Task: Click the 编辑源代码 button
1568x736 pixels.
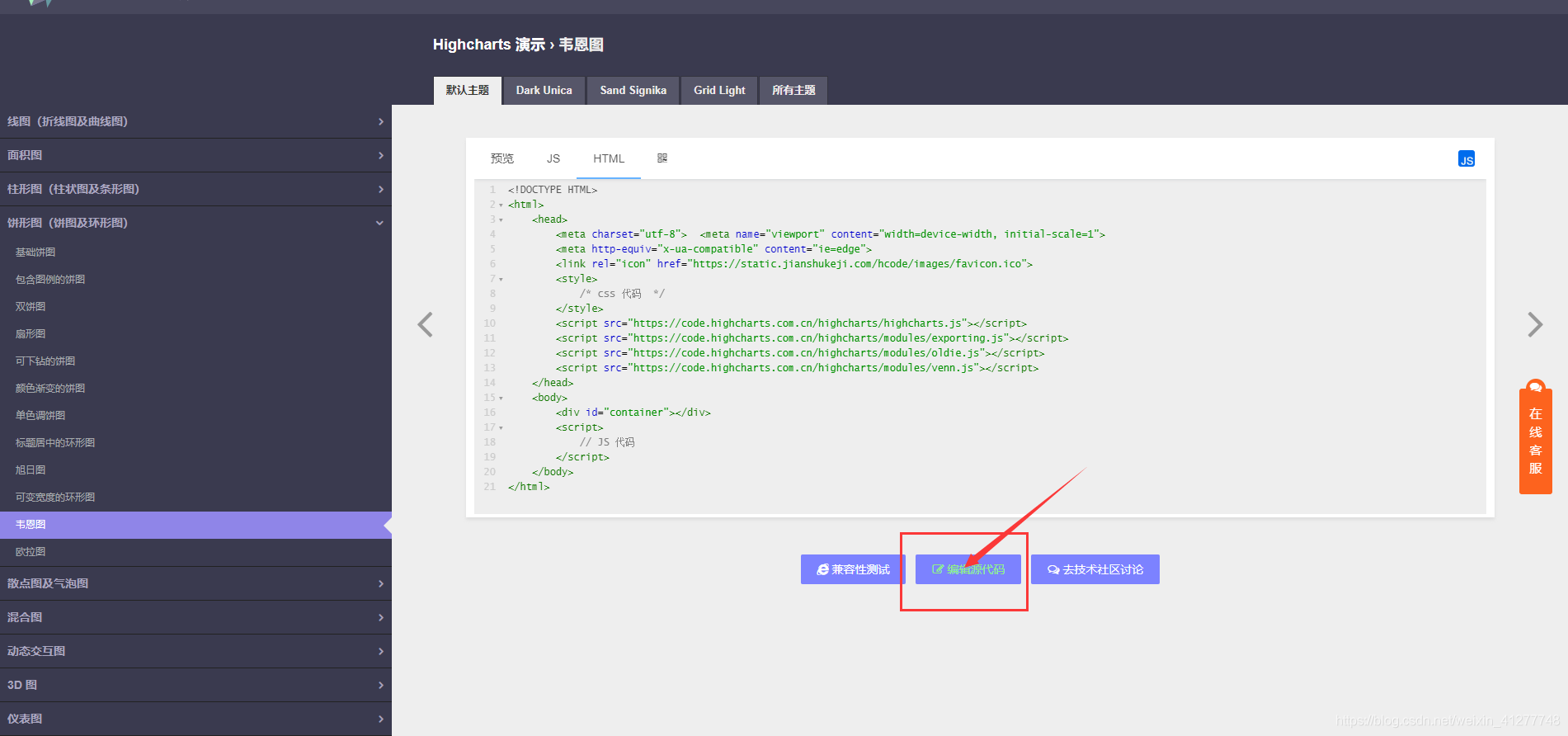Action: point(968,569)
